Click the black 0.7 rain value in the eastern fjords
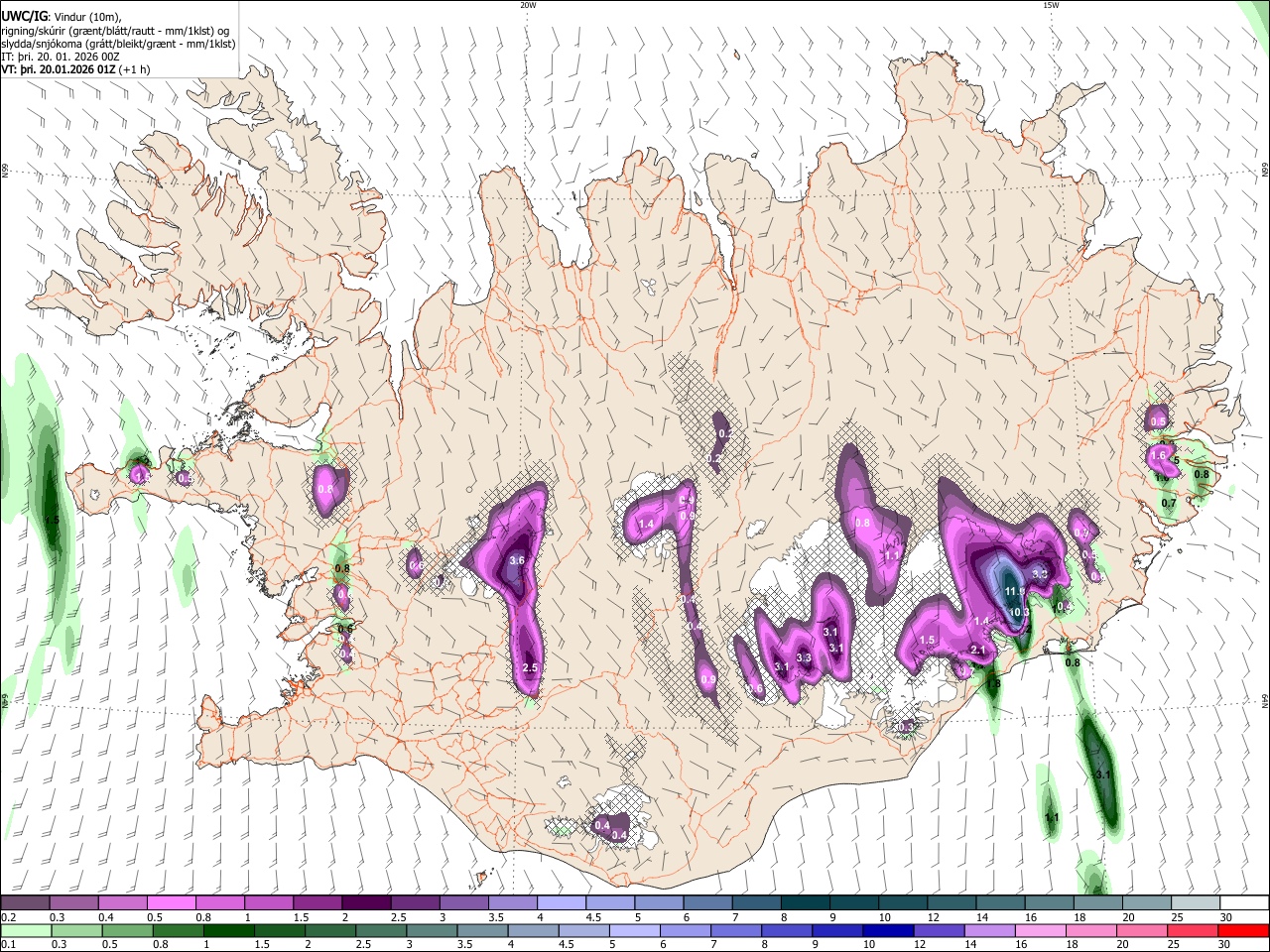 [1169, 503]
